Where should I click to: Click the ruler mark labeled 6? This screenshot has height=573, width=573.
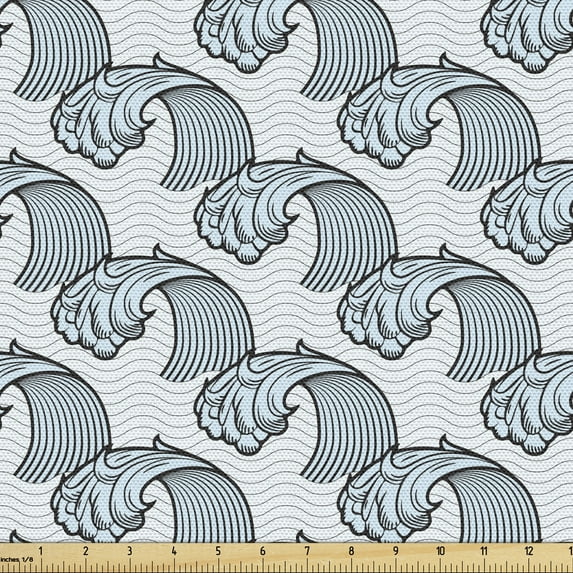click(x=262, y=551)
